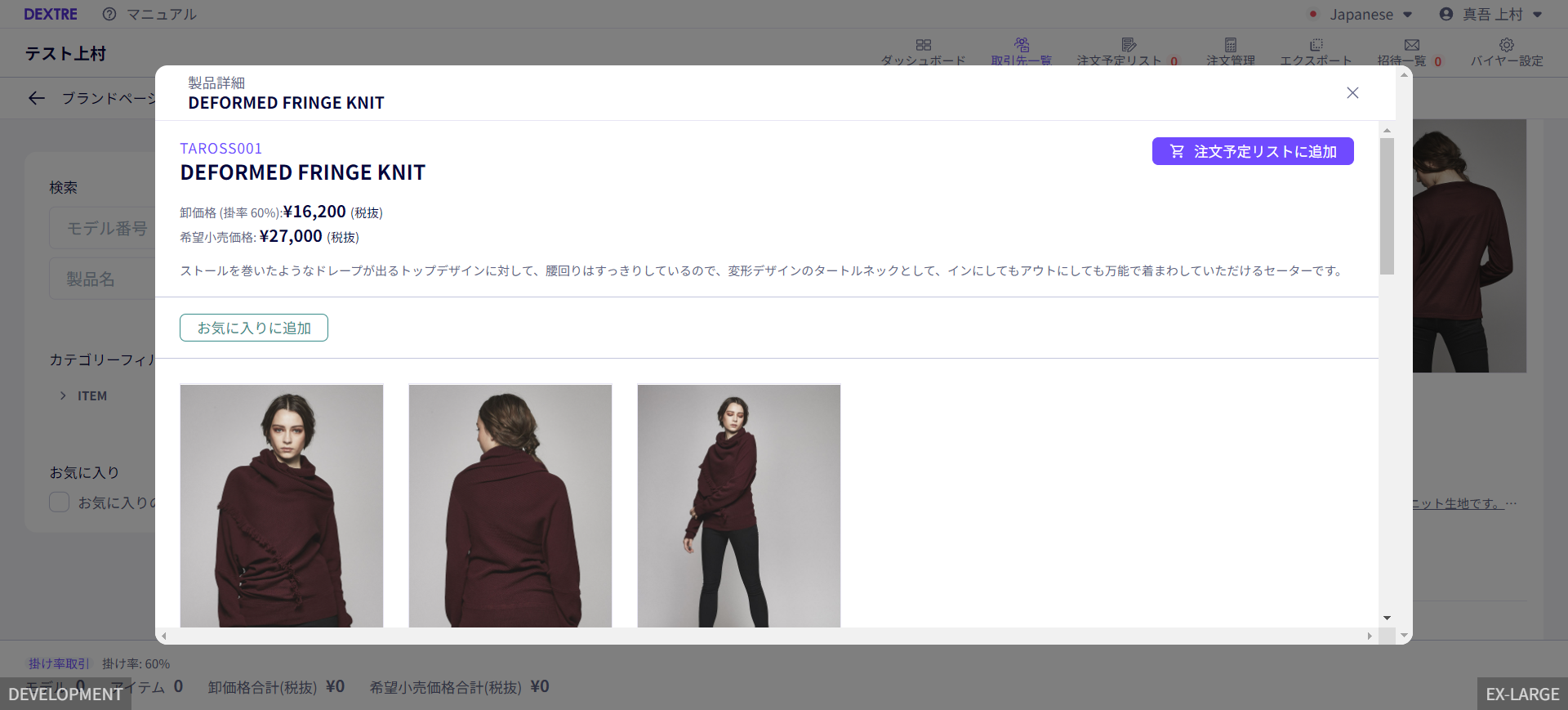The width and height of the screenshot is (1568, 710).
Task: Click the product description paragraph
Action: [x=763, y=270]
